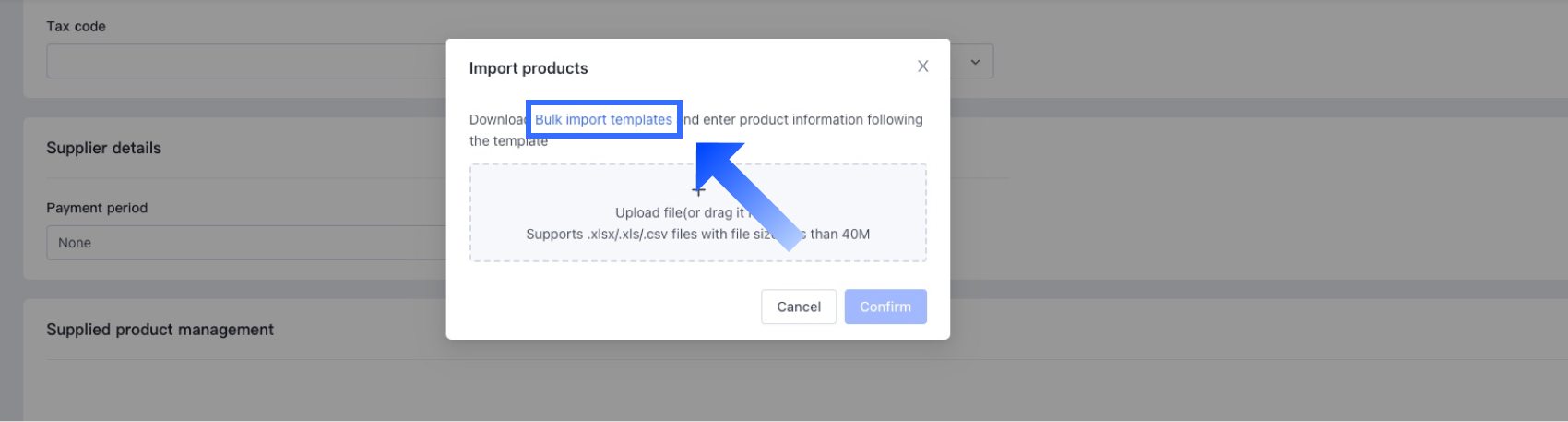
Task: Close the Import products dialog
Action: [x=922, y=66]
